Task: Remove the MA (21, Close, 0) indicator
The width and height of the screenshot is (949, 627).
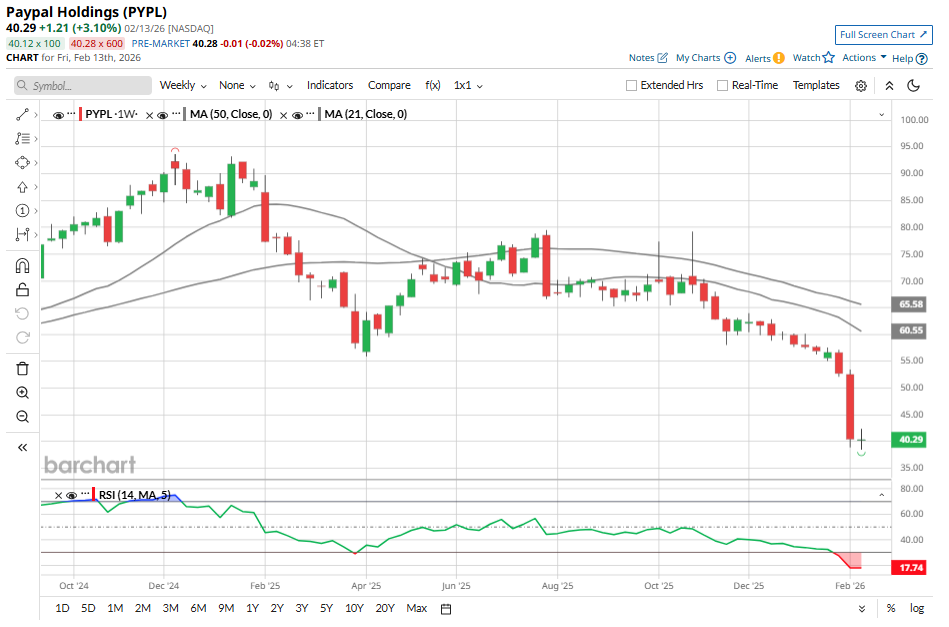Action: (x=283, y=115)
